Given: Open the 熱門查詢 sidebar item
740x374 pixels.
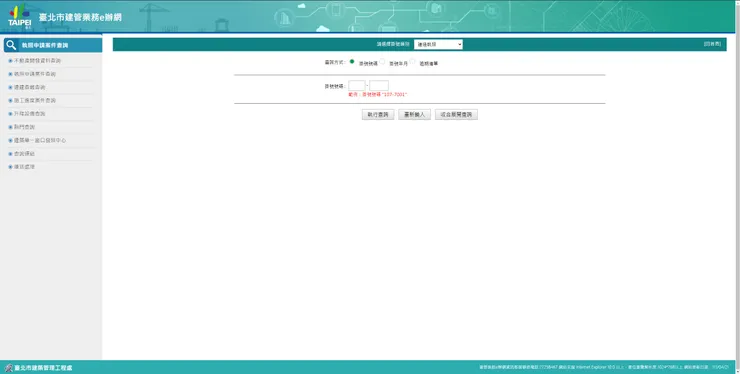Looking at the screenshot, I should pyautogui.click(x=25, y=127).
